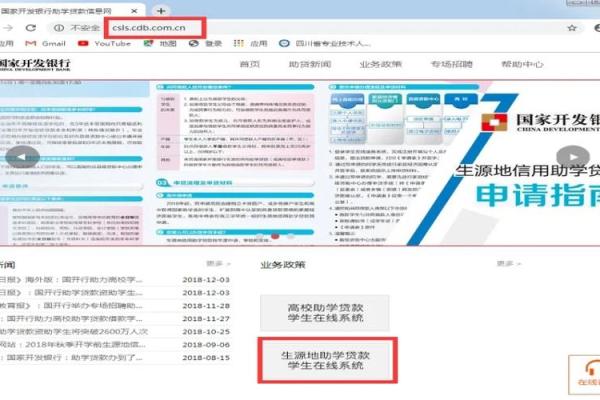Open news item 国开行助学贷款资助学生...
The width and height of the screenshot is (600, 400).
71,293
